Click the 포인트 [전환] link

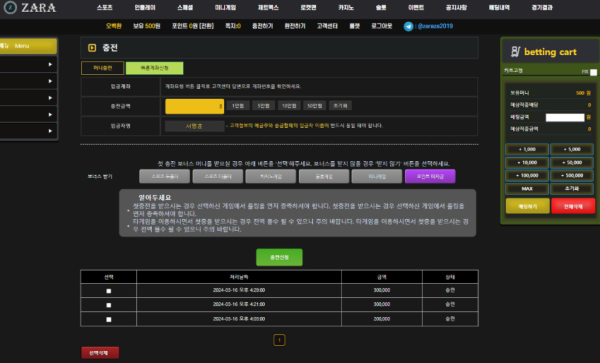point(192,26)
